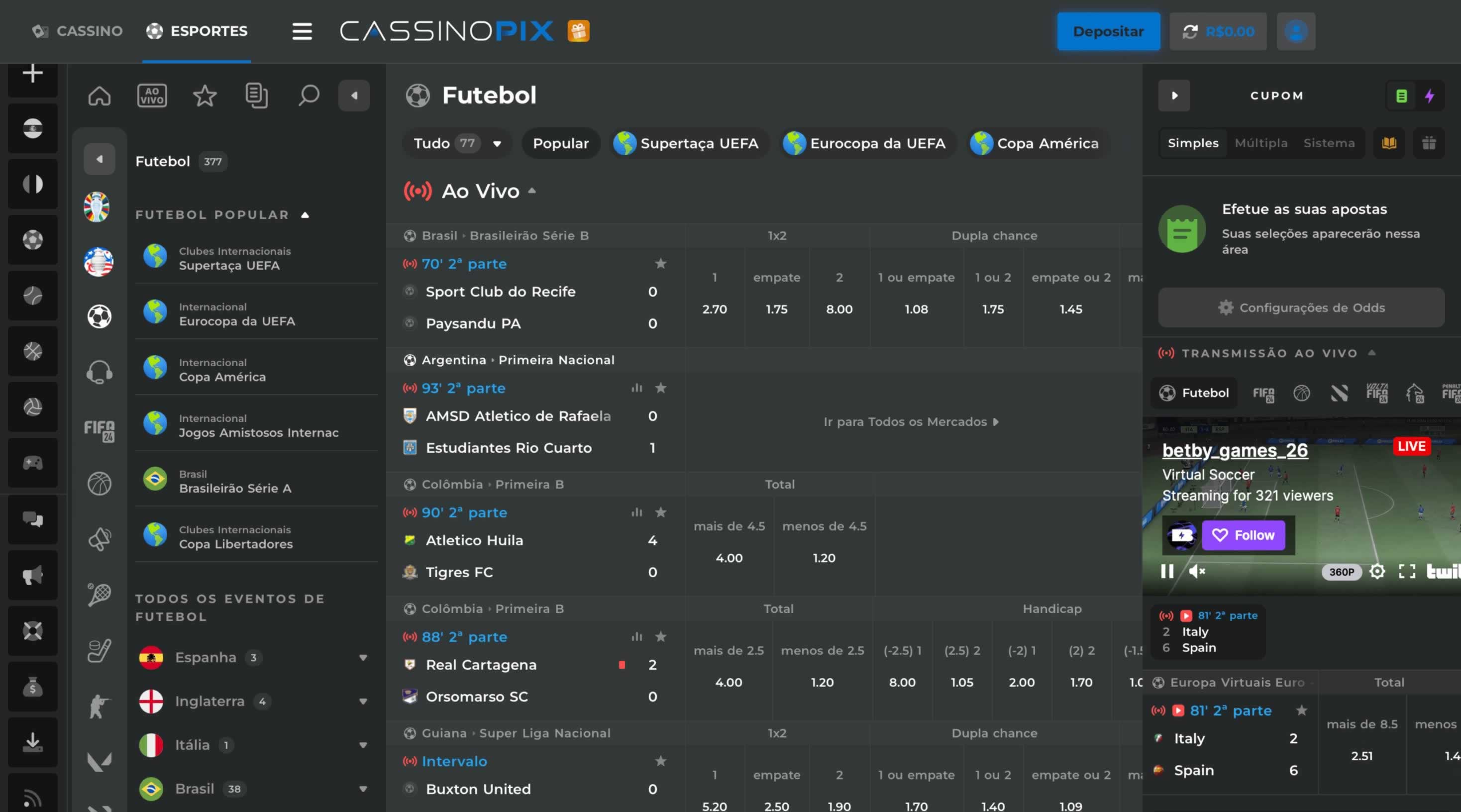Switch to the Esportes tab
The height and width of the screenshot is (812, 1461).
point(196,31)
